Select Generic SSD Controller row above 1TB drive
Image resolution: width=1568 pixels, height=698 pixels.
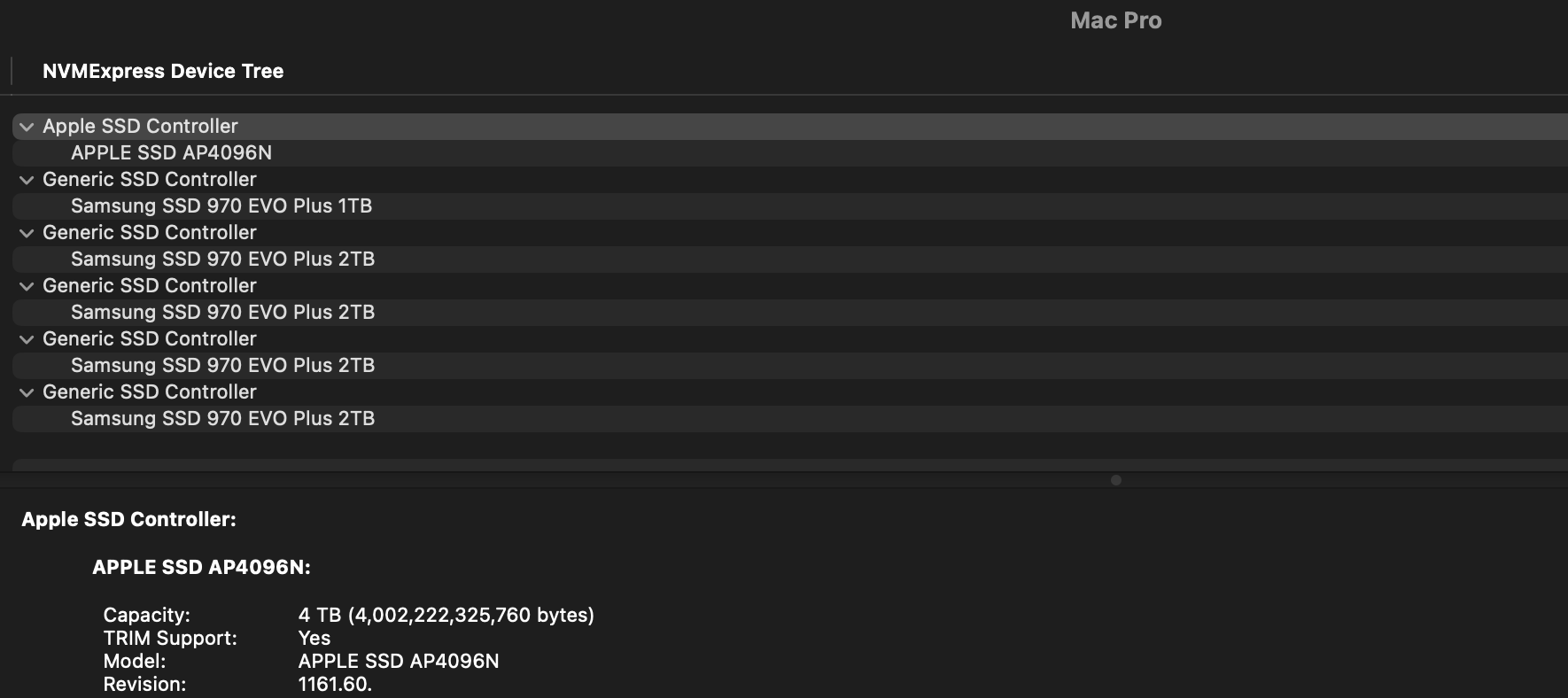[790, 180]
